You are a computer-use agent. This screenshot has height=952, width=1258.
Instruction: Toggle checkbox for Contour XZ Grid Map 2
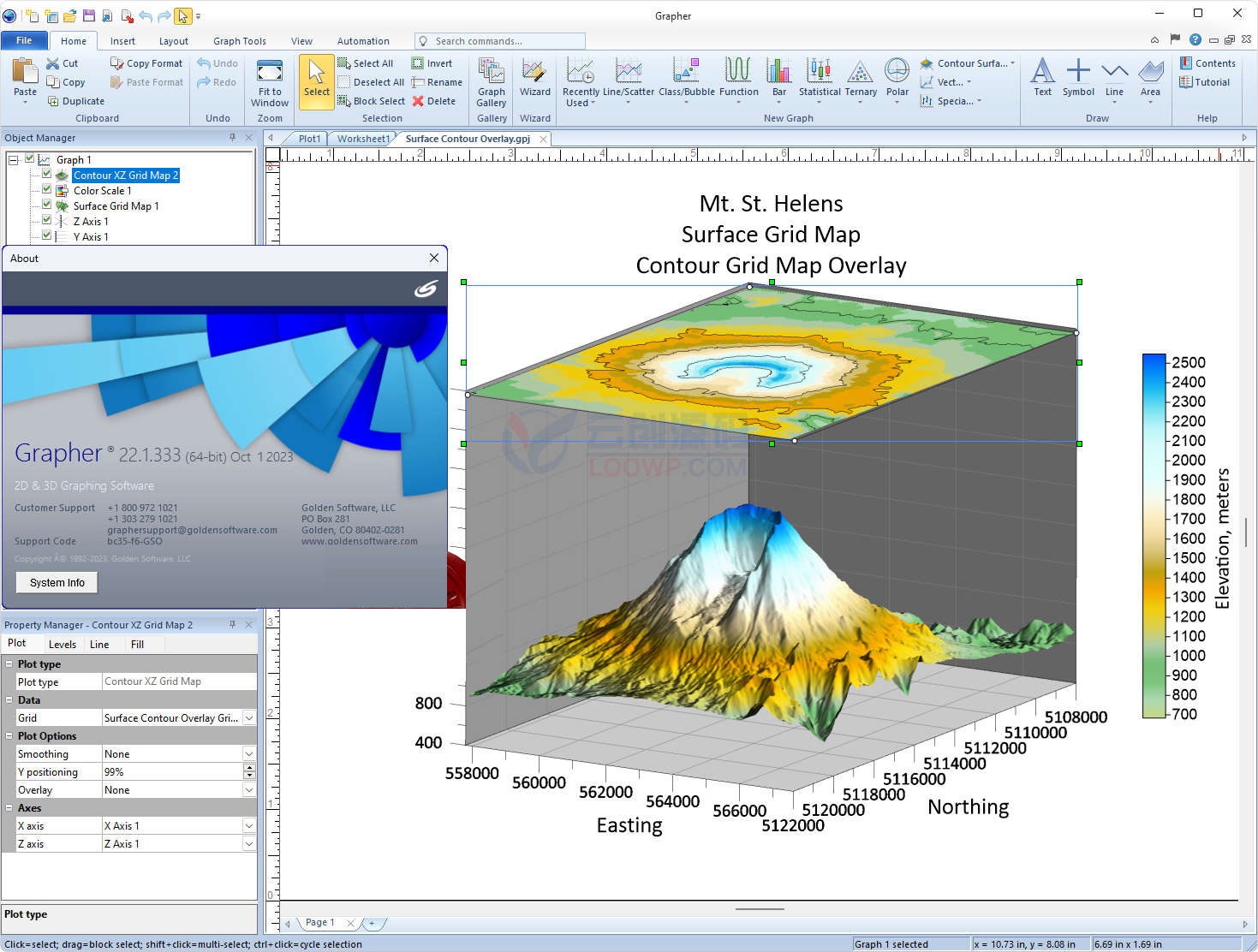[47, 175]
